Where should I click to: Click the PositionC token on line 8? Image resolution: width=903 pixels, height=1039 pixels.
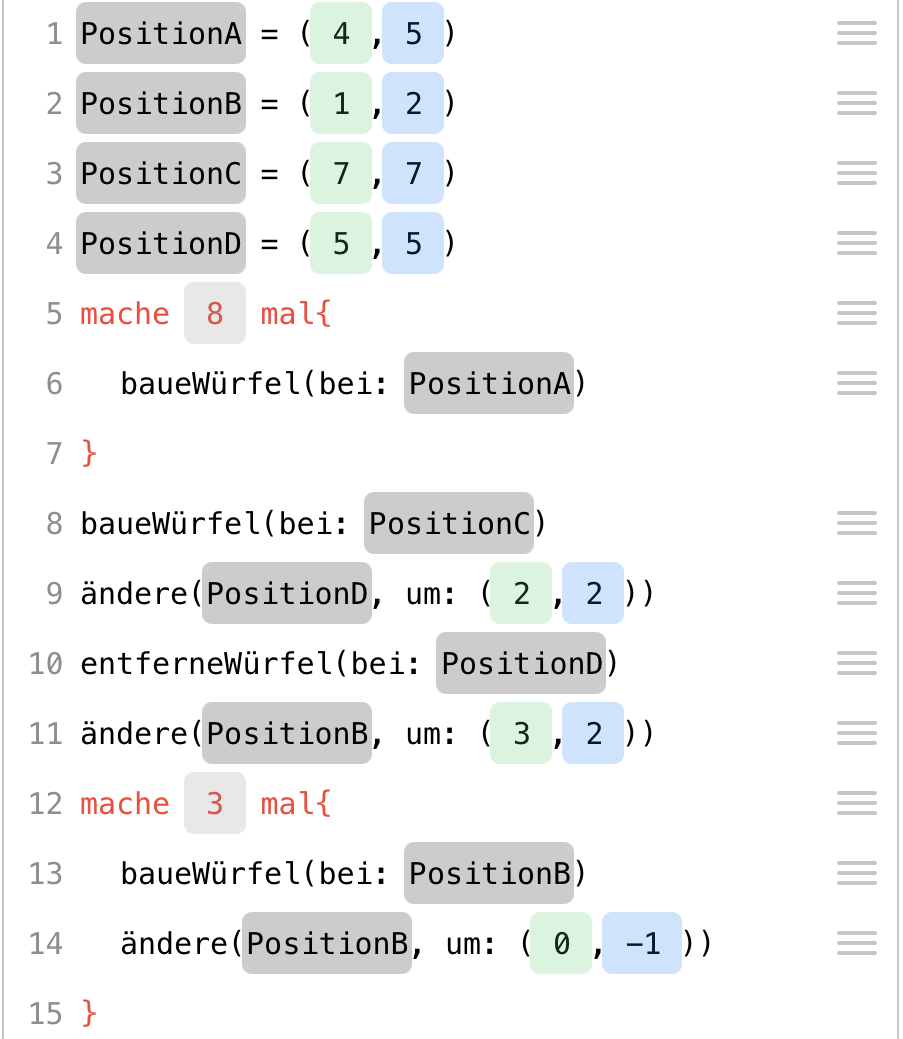[x=449, y=523]
